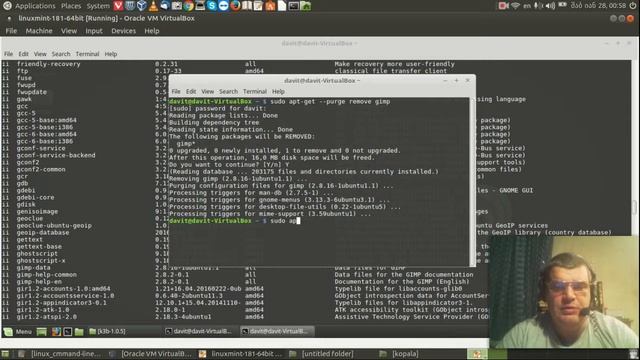This screenshot has height=360, width=640.
Task: Open the host Places menu
Action: pyautogui.click(x=71, y=6)
